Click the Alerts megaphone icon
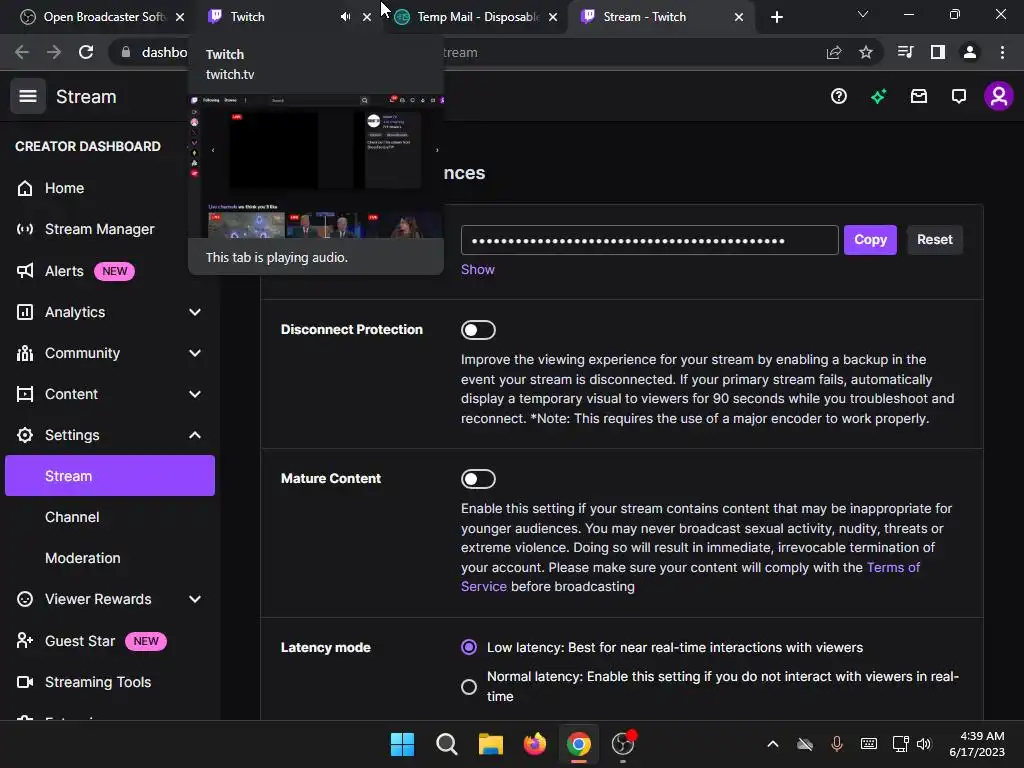The height and width of the screenshot is (768, 1024). coord(25,271)
